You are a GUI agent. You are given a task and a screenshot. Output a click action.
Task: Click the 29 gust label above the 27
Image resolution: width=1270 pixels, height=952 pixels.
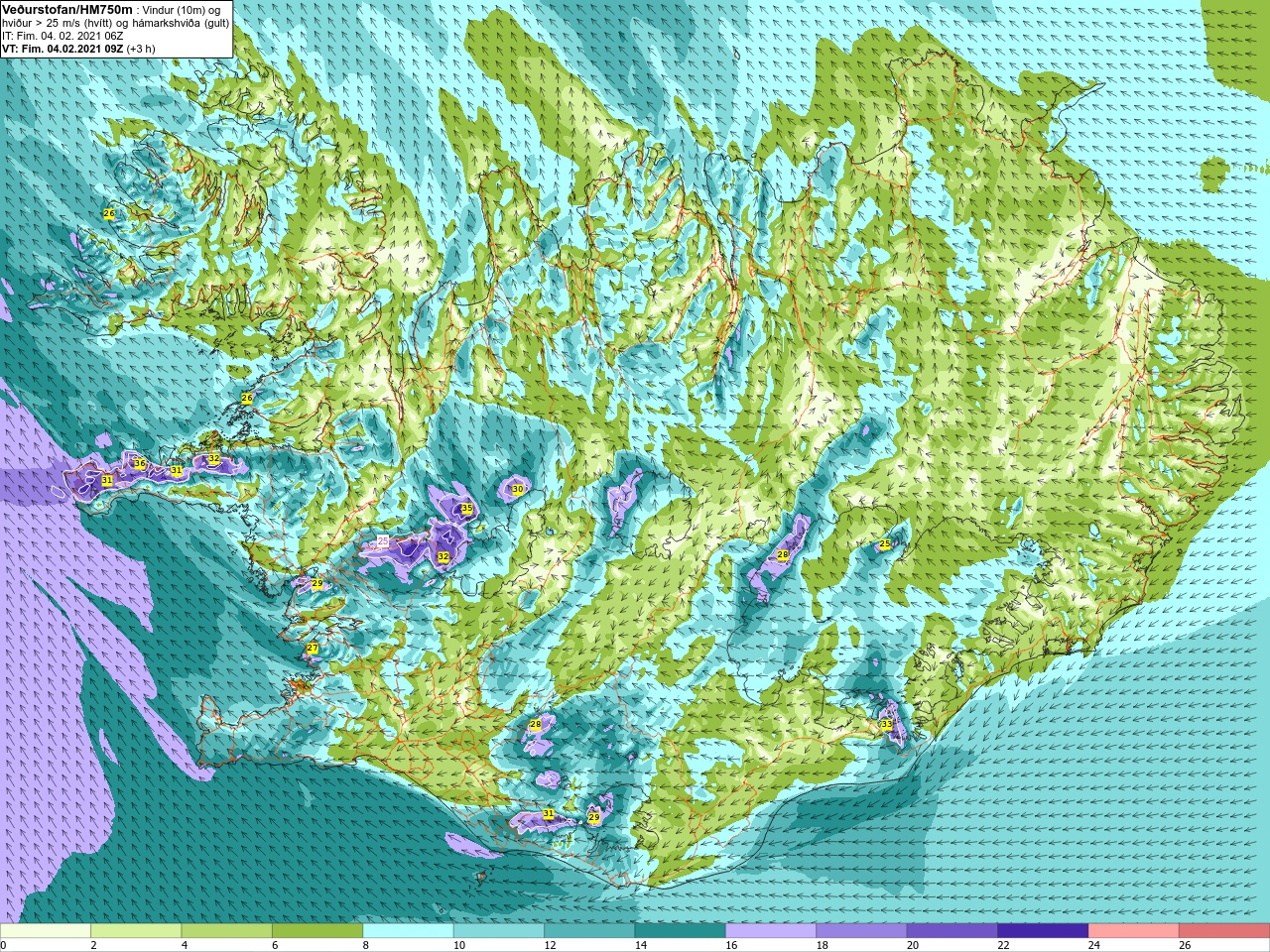tap(317, 584)
